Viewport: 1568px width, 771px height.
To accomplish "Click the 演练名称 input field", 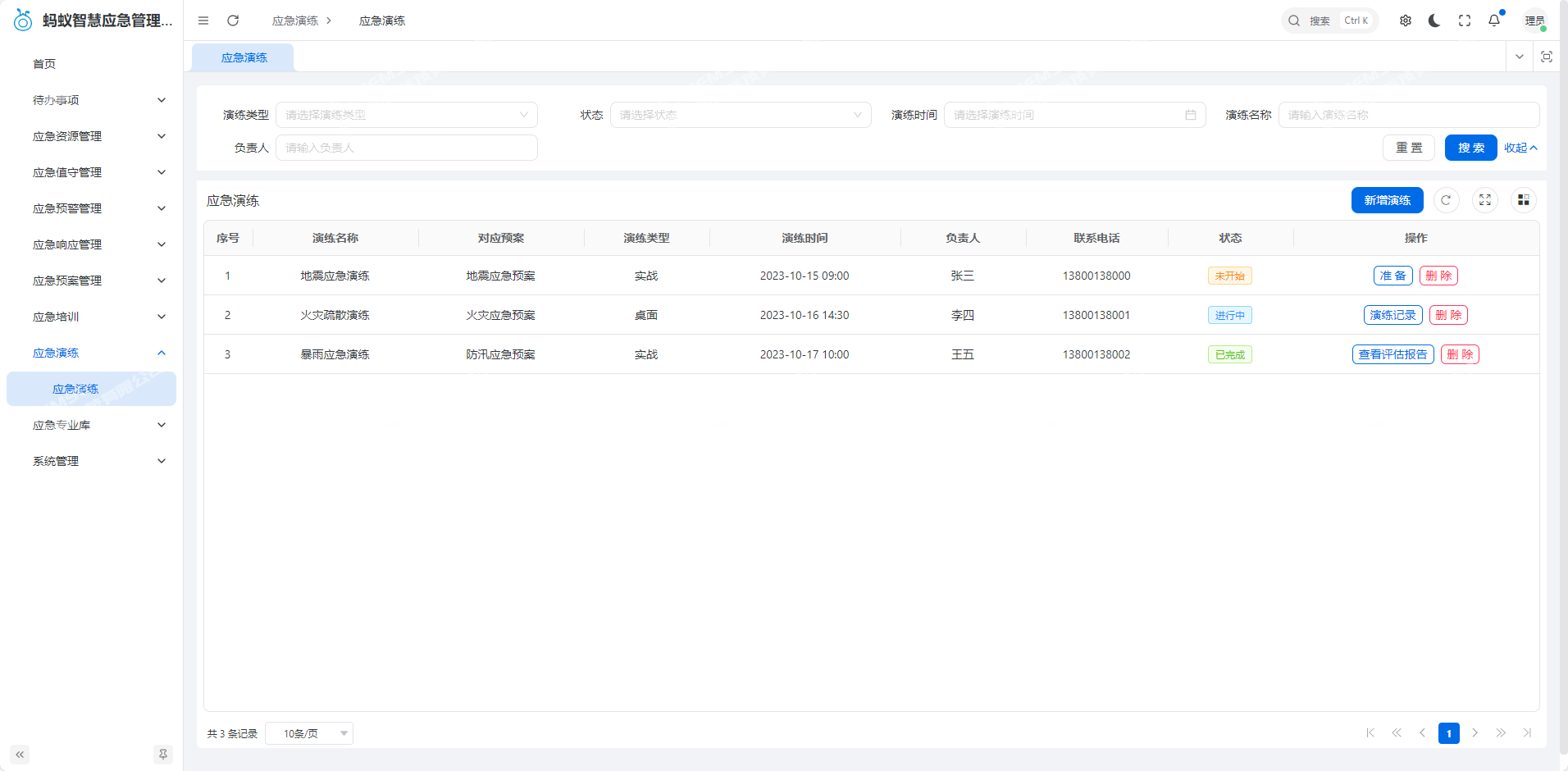I will pyautogui.click(x=1408, y=115).
